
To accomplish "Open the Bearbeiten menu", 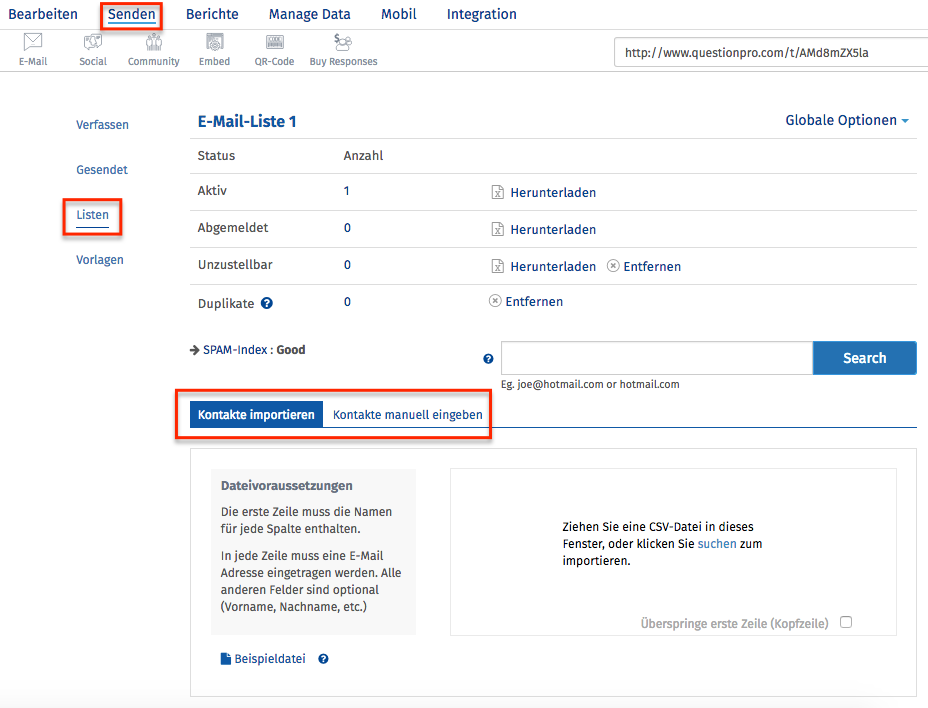I will pos(43,14).
